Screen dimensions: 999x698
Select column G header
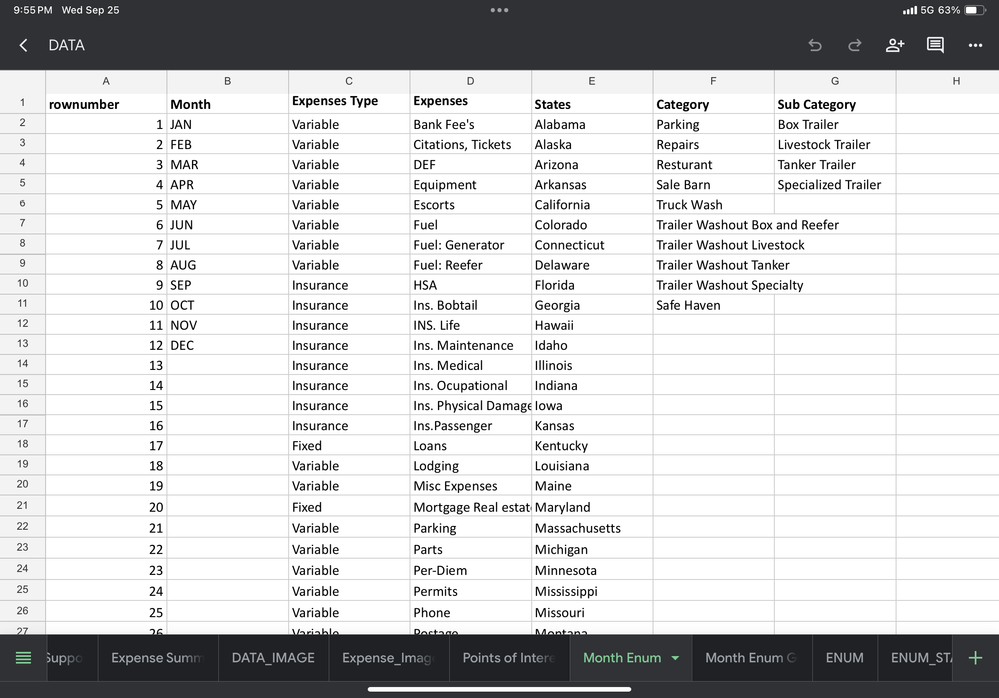[835, 81]
